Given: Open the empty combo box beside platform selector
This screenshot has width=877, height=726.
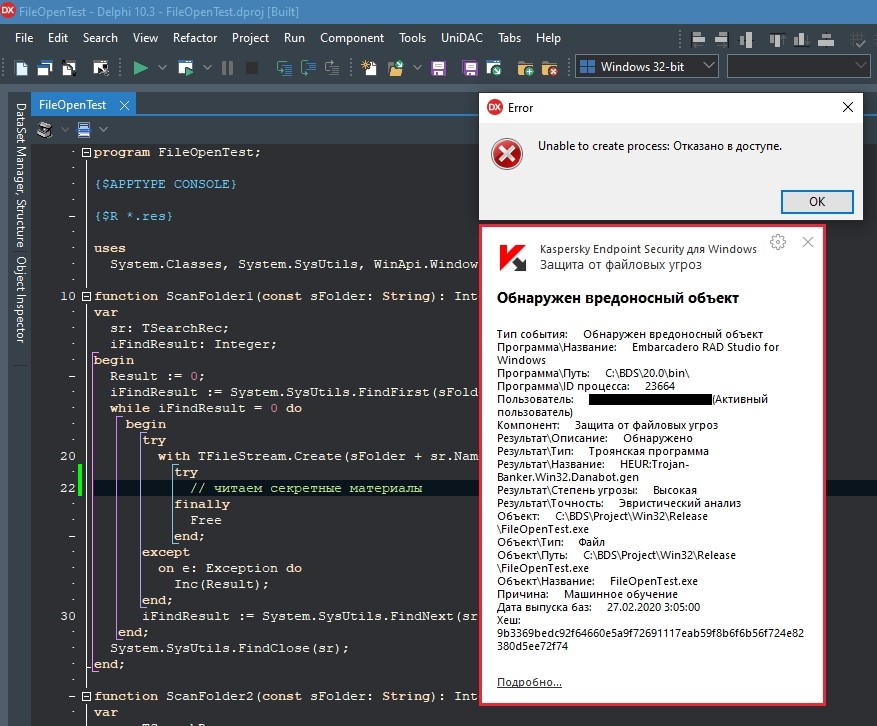Looking at the screenshot, I should pos(799,67).
